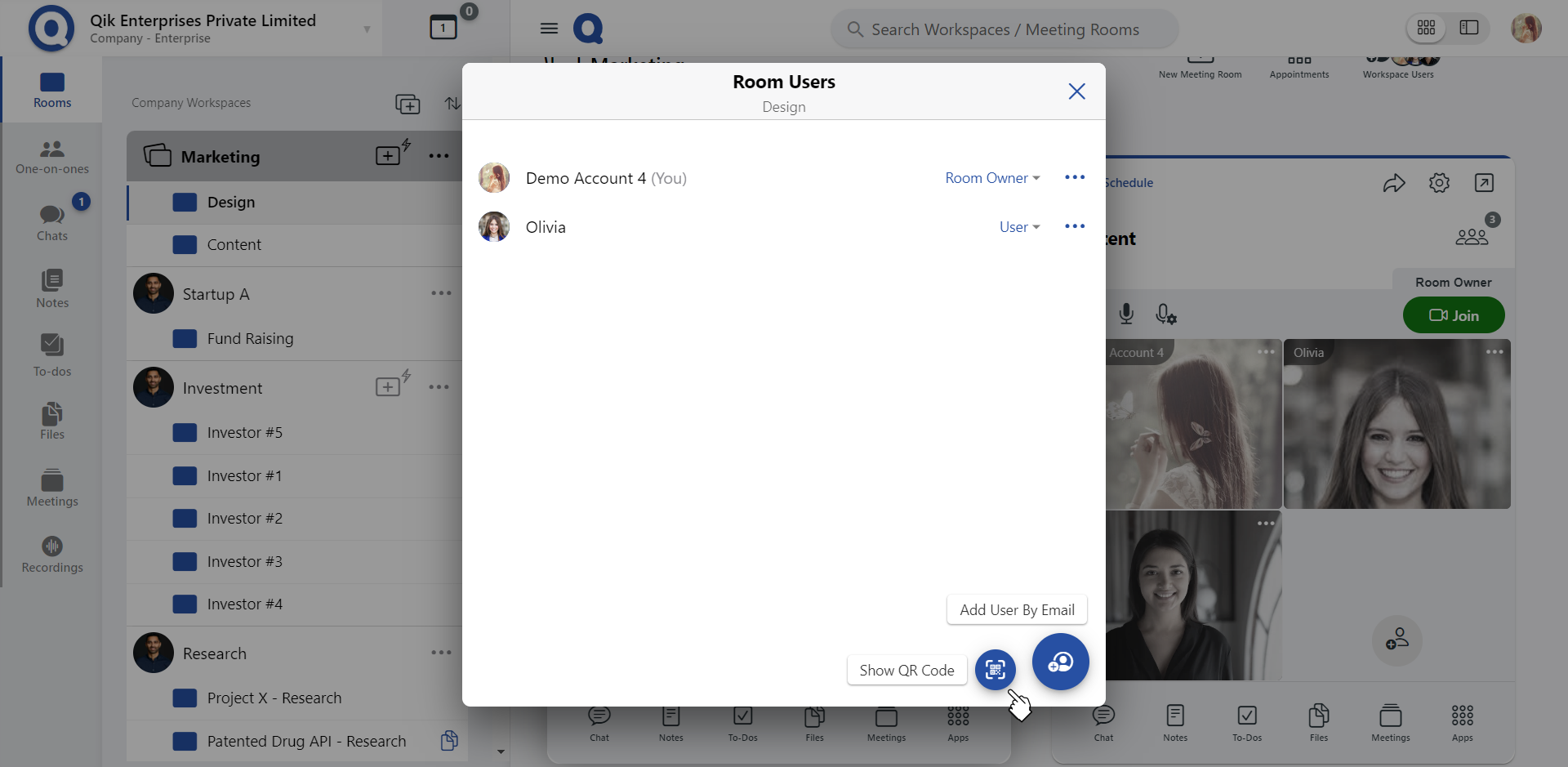Select the Investor #3 room

[x=296, y=562]
